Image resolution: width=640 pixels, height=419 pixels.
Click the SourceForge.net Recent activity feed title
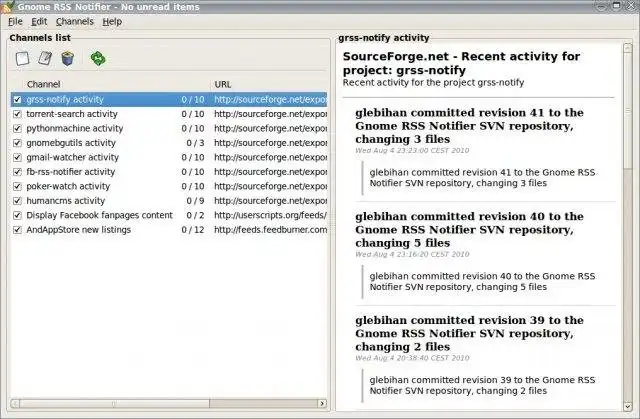(461, 63)
